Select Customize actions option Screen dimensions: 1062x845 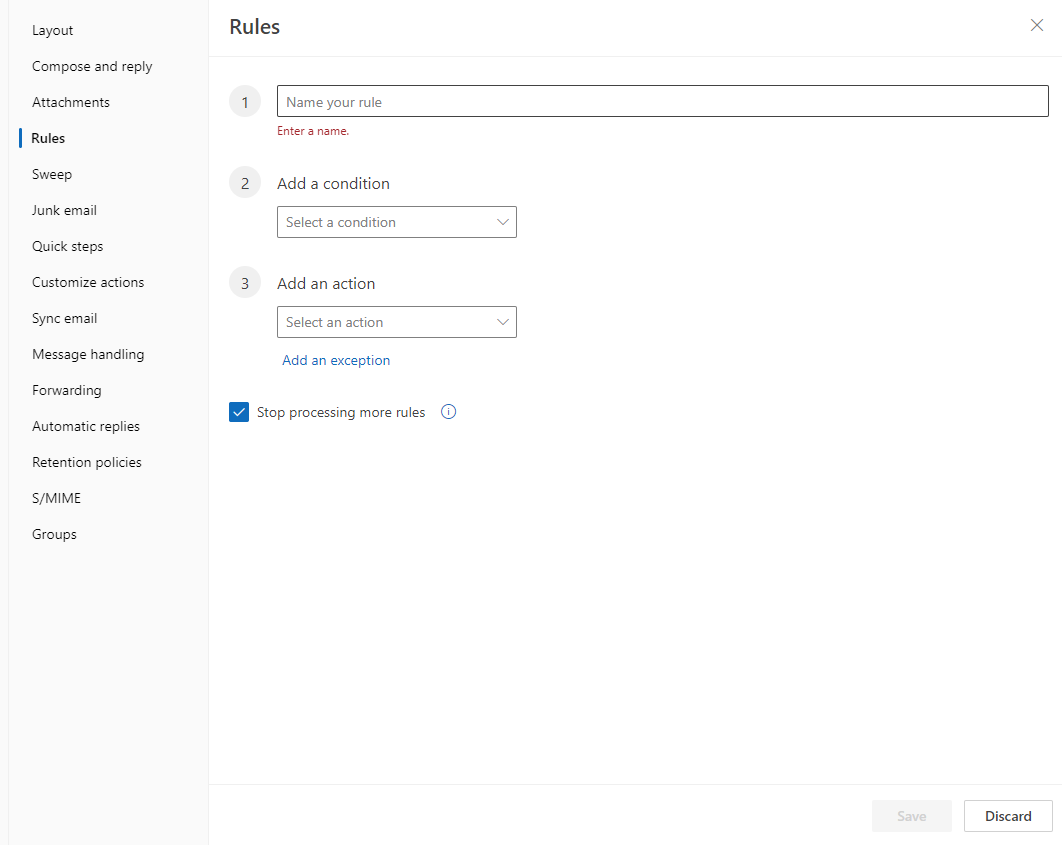[x=88, y=282]
